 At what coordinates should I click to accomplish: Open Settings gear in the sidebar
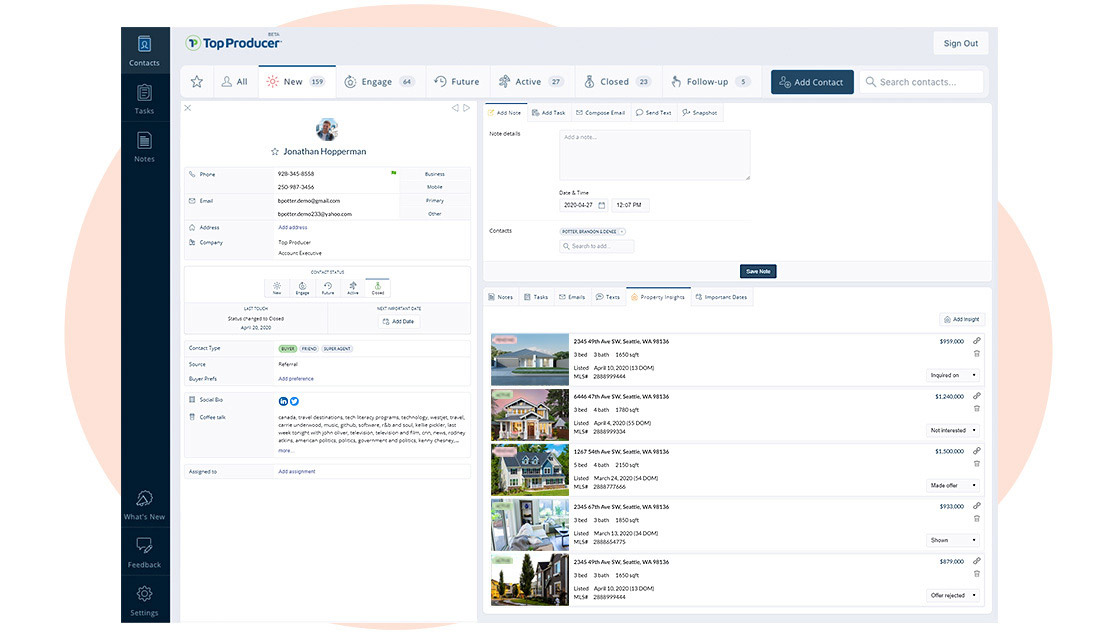point(144,600)
